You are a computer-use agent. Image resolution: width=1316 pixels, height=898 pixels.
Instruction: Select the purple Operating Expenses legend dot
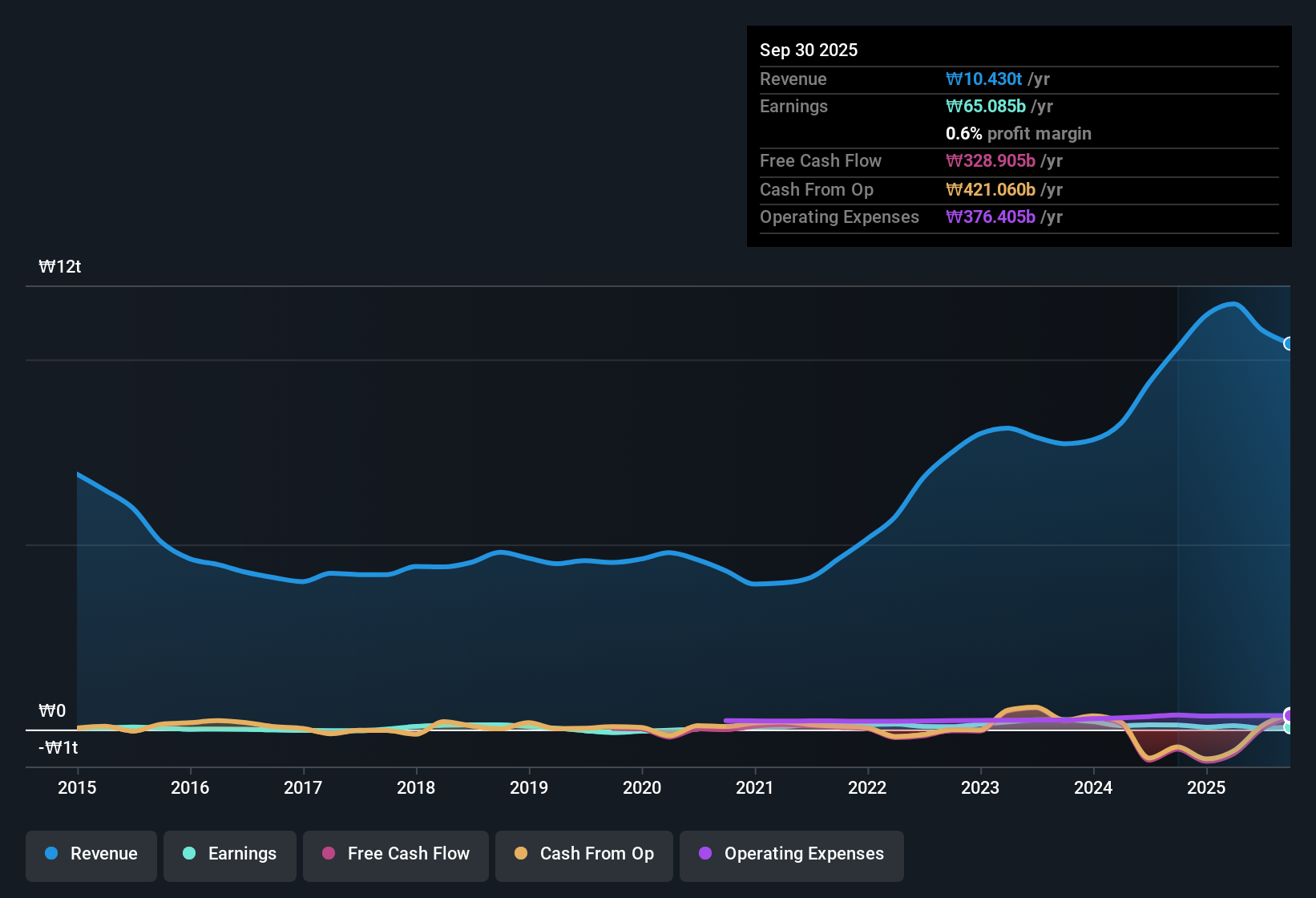coord(705,854)
